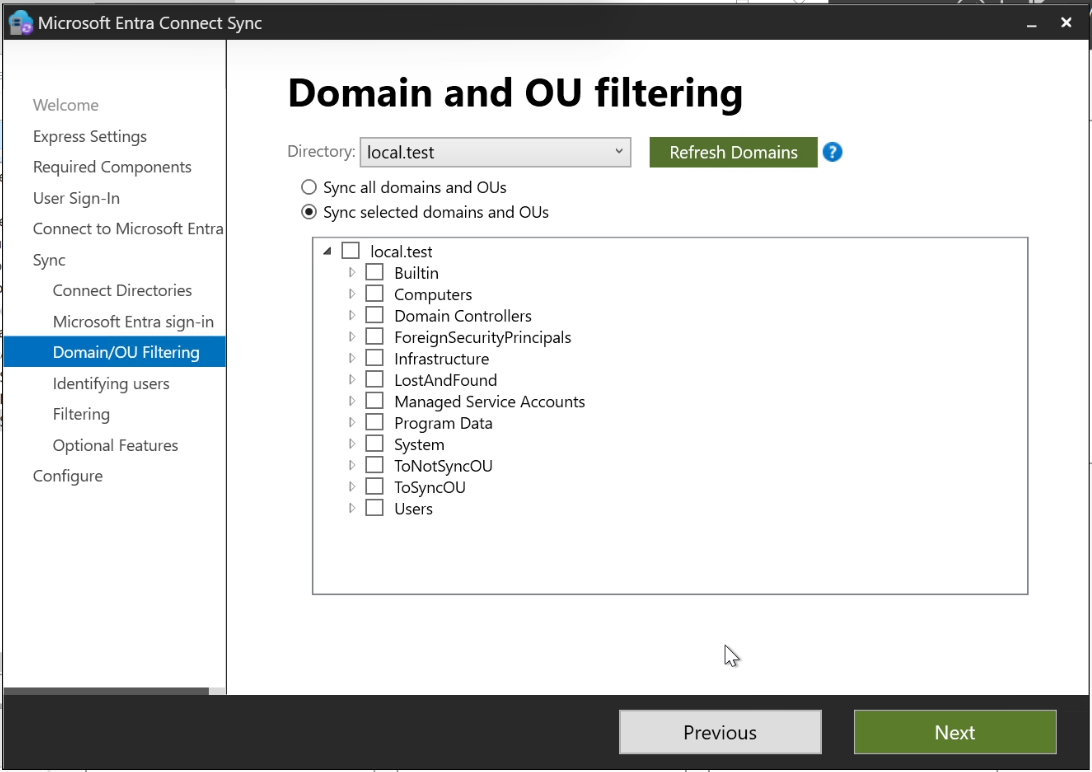Expand the Domain Controllers node arrow

click(x=352, y=315)
